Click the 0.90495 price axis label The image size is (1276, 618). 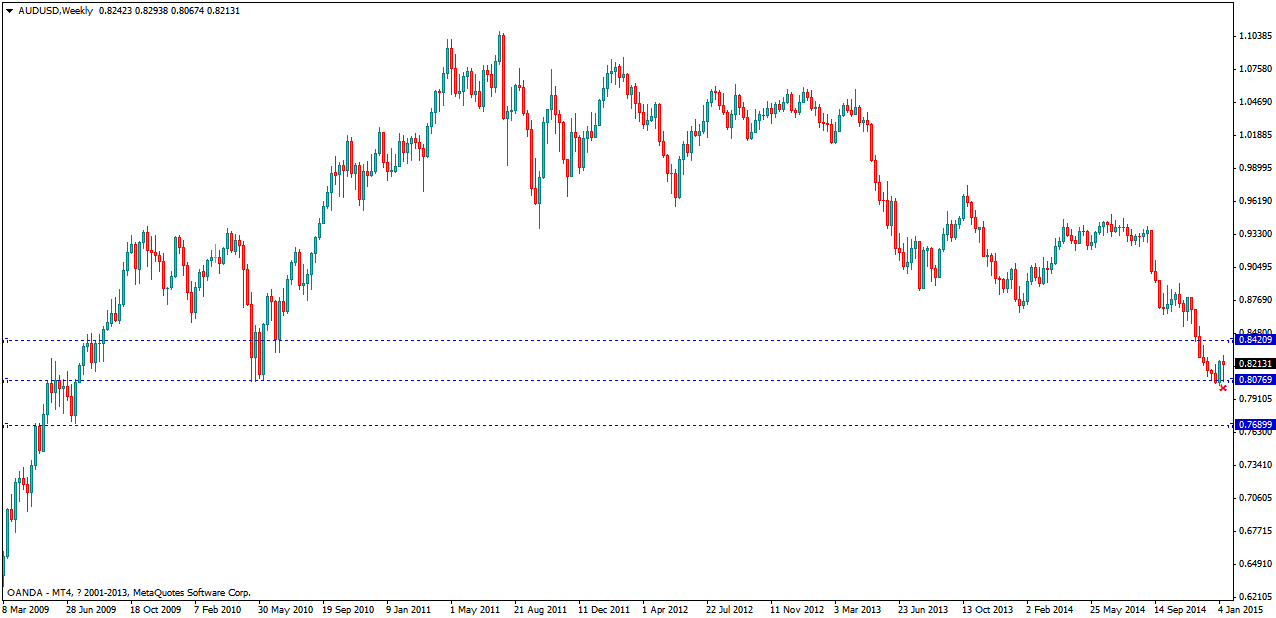point(1255,267)
